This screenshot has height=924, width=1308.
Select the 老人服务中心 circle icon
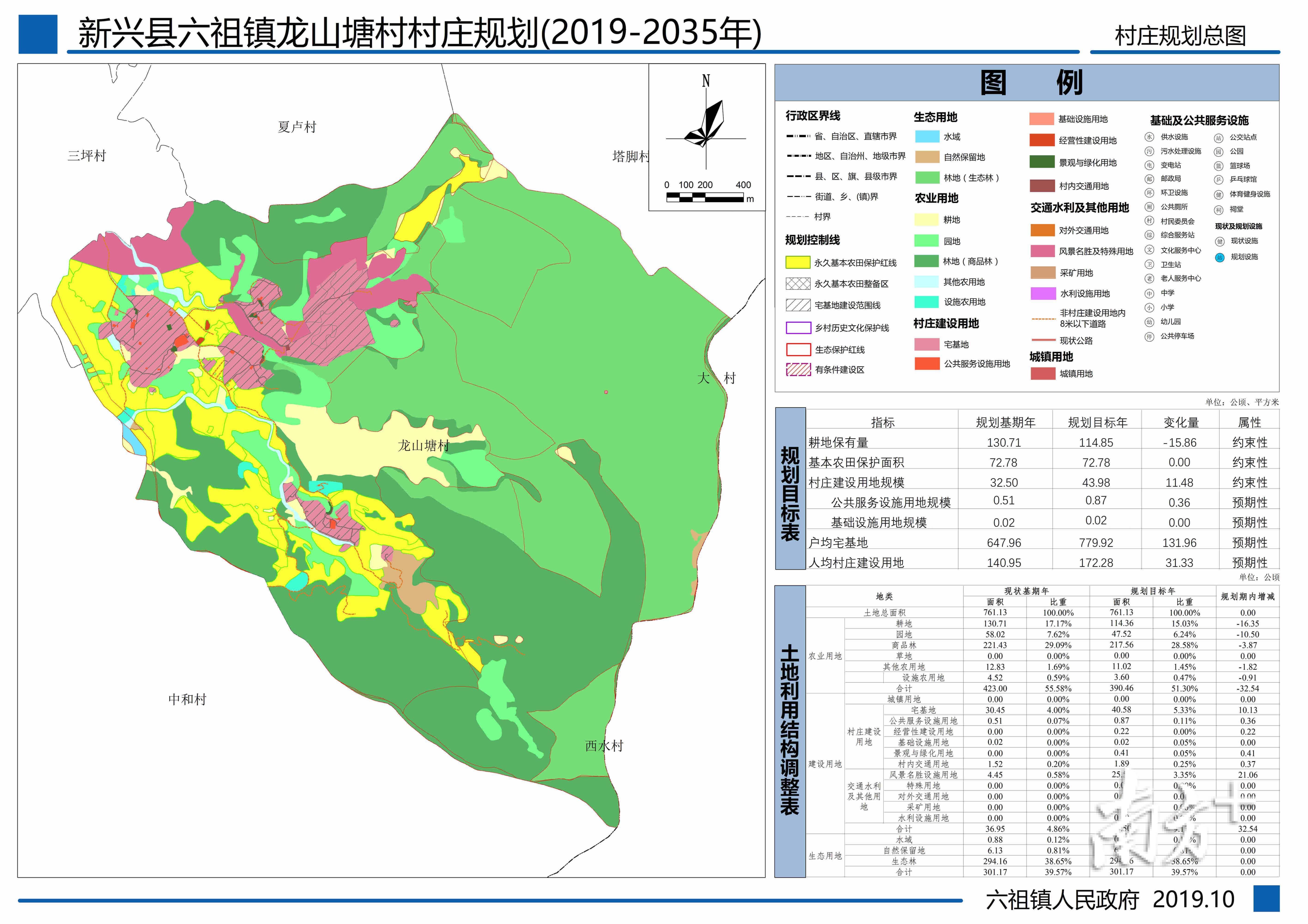tap(1150, 279)
